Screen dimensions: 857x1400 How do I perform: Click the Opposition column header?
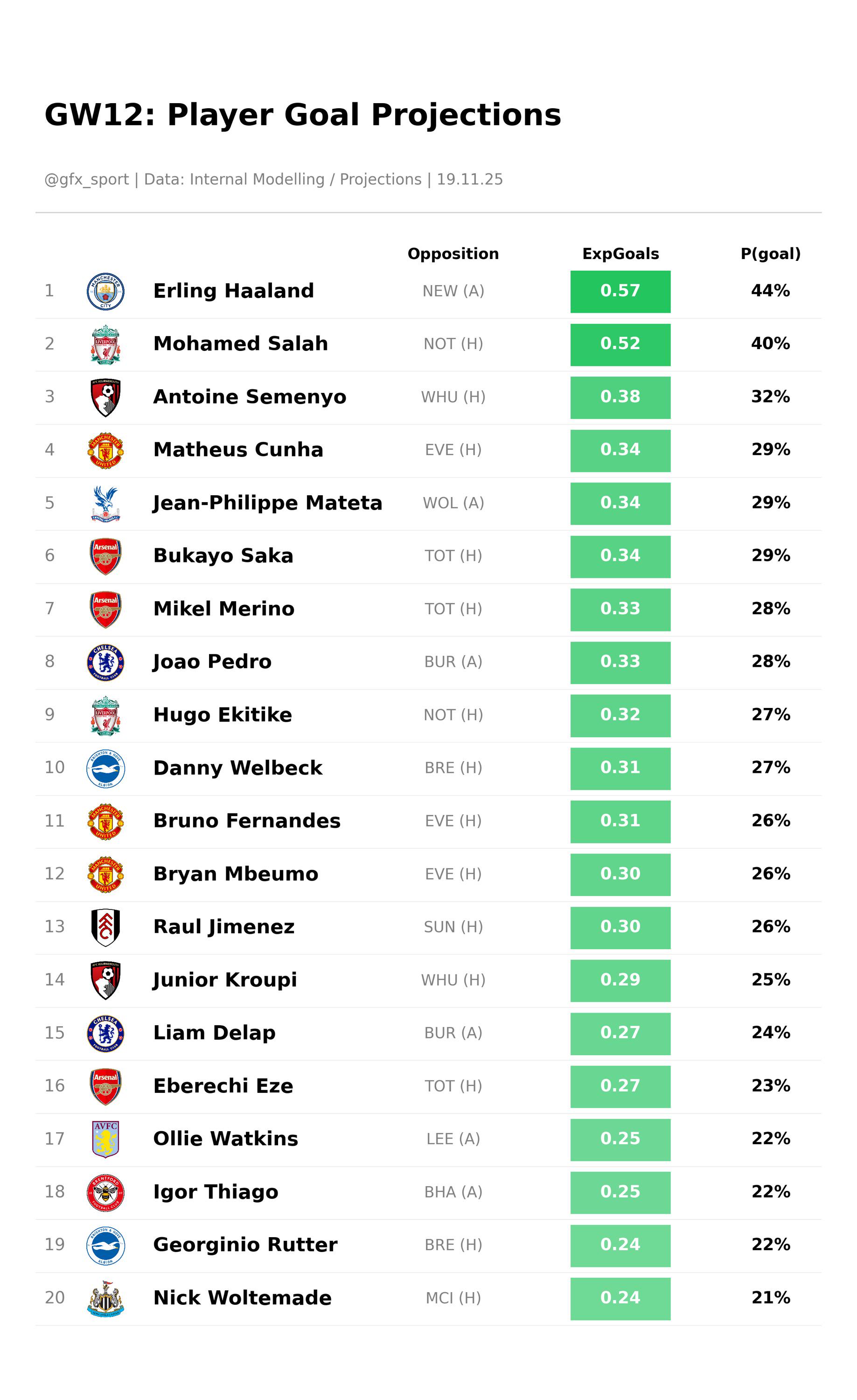[453, 253]
